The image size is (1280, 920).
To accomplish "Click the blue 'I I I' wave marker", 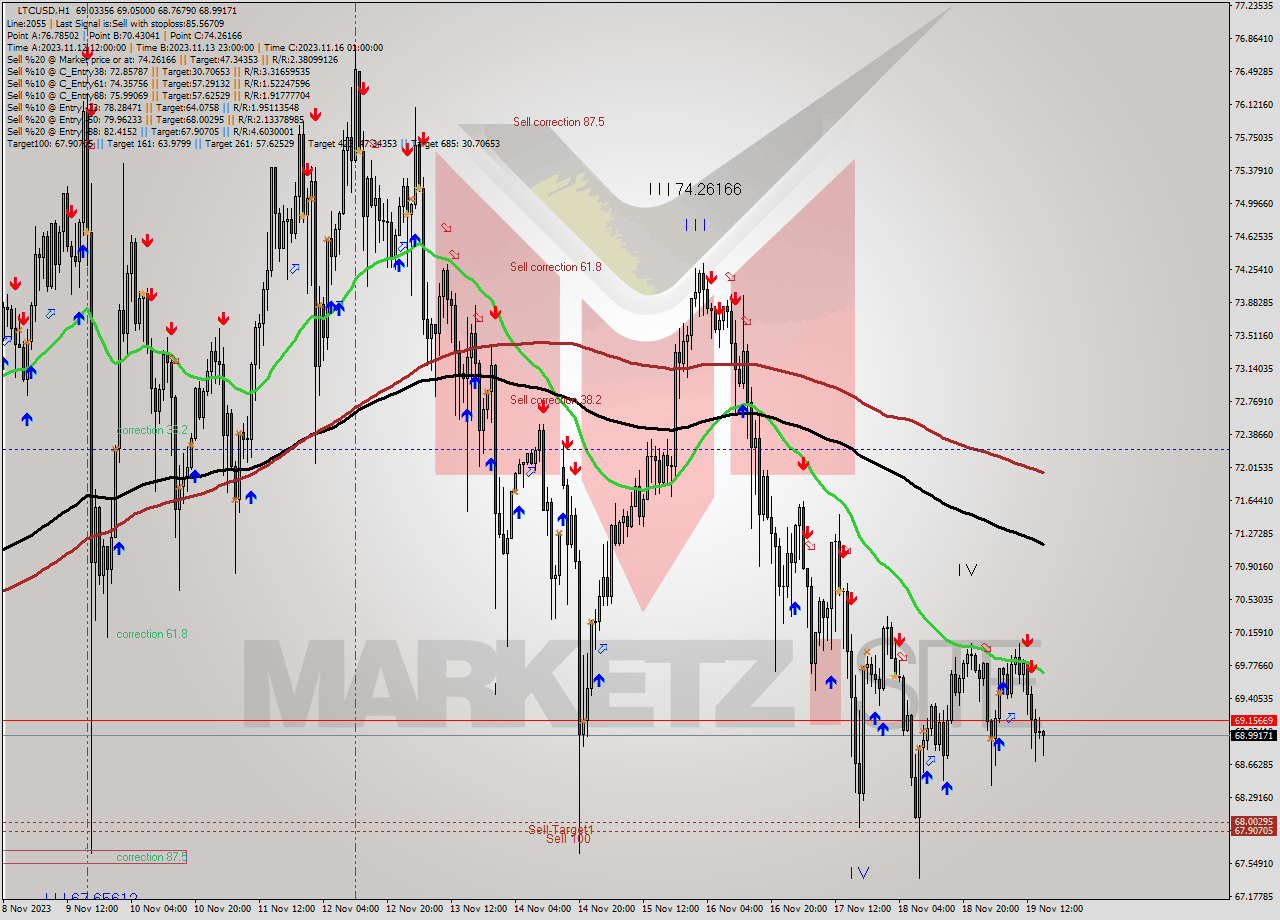I will pos(696,225).
